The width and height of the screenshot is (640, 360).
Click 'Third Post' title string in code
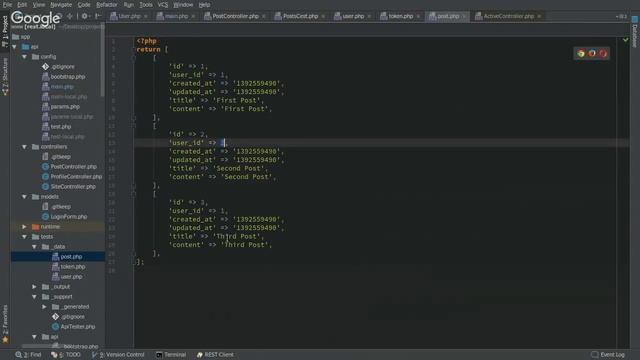pyautogui.click(x=237, y=236)
